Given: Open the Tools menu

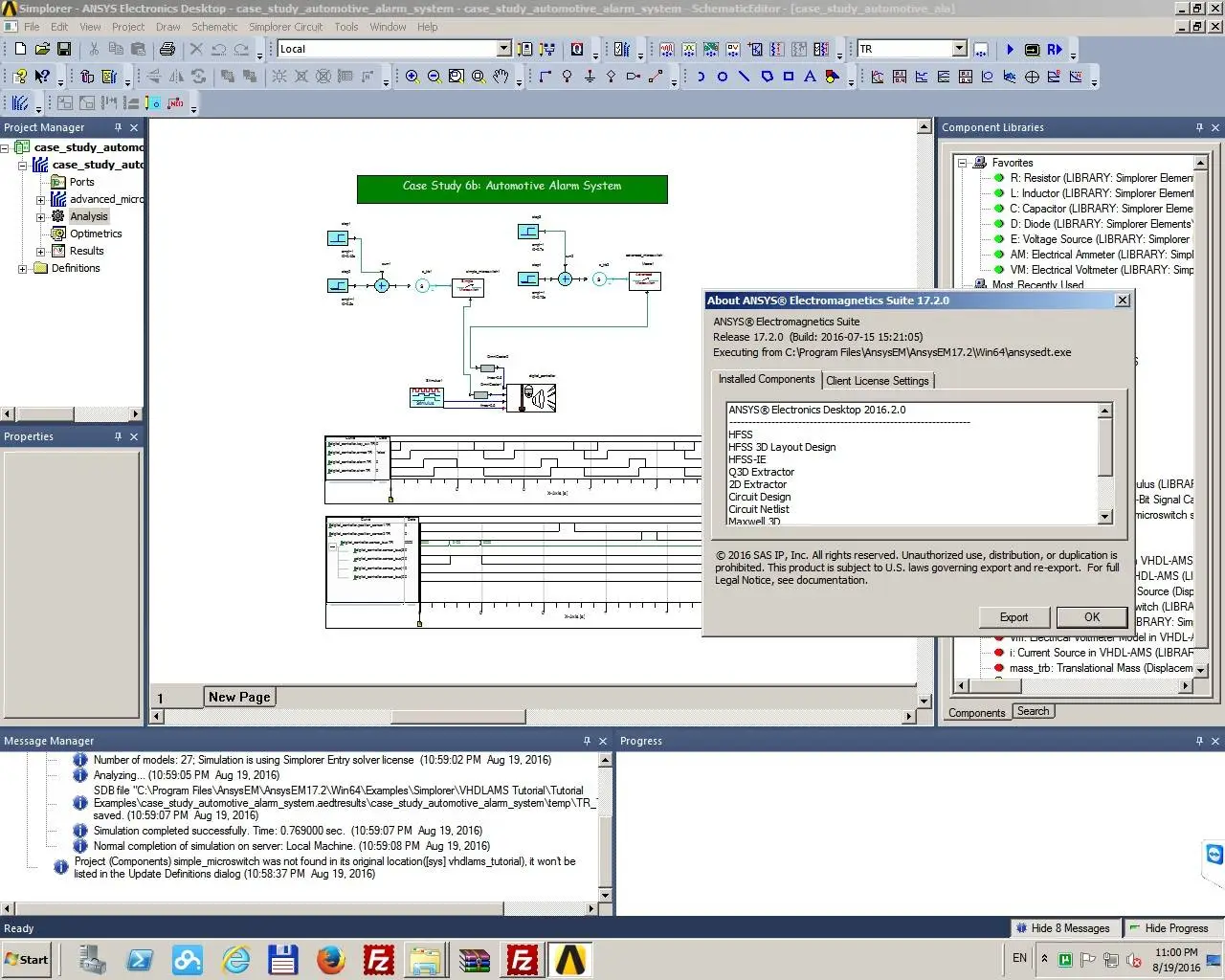Looking at the screenshot, I should (x=346, y=27).
